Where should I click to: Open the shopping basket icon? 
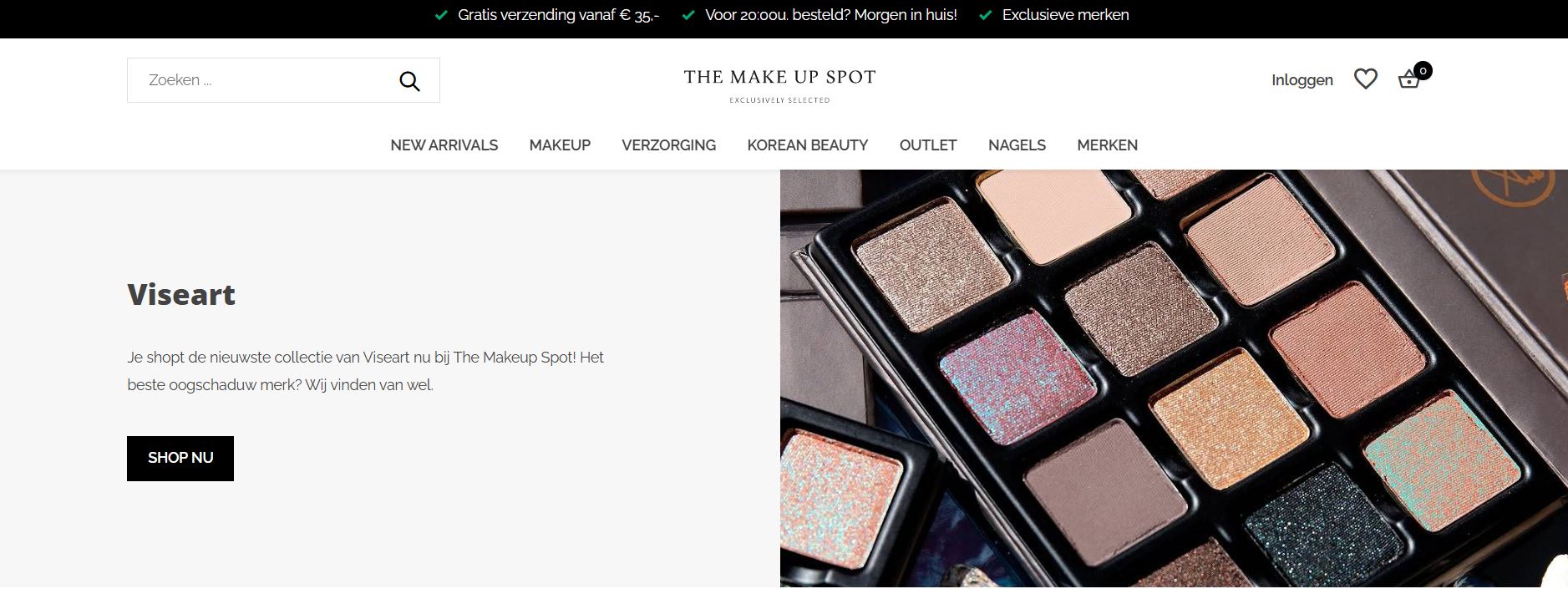[x=1408, y=79]
